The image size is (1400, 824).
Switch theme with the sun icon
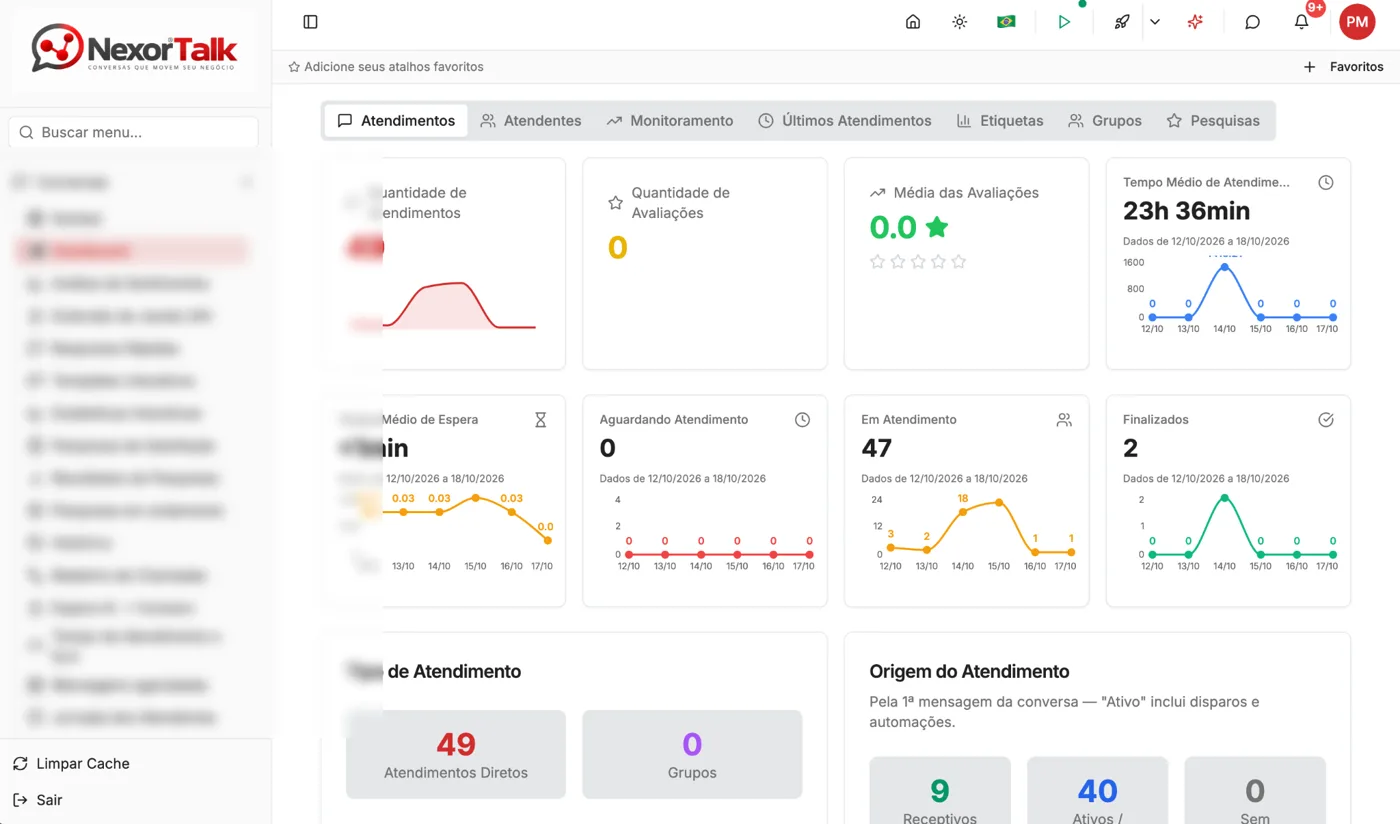959,22
